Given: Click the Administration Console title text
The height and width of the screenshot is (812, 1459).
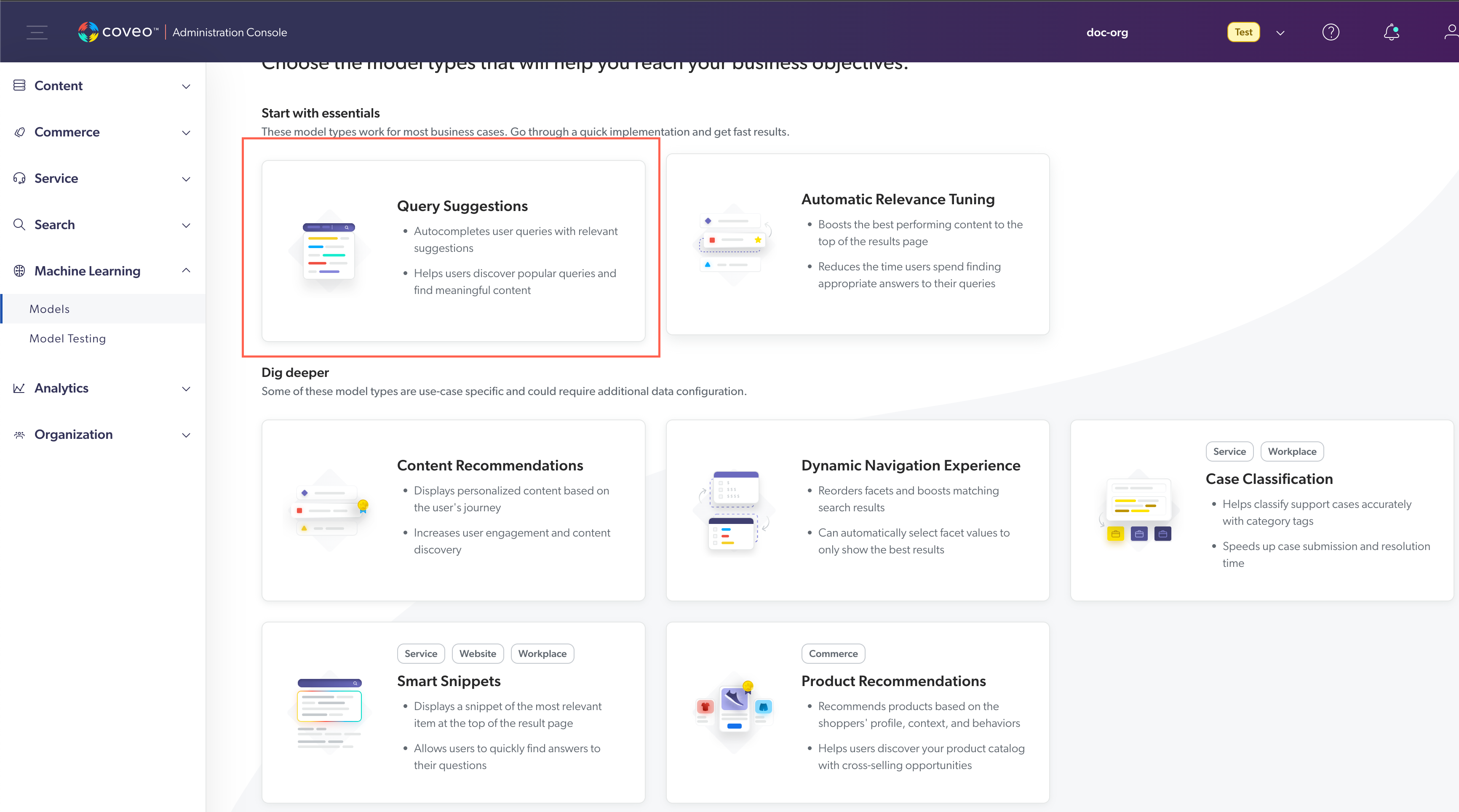Looking at the screenshot, I should click(x=230, y=32).
